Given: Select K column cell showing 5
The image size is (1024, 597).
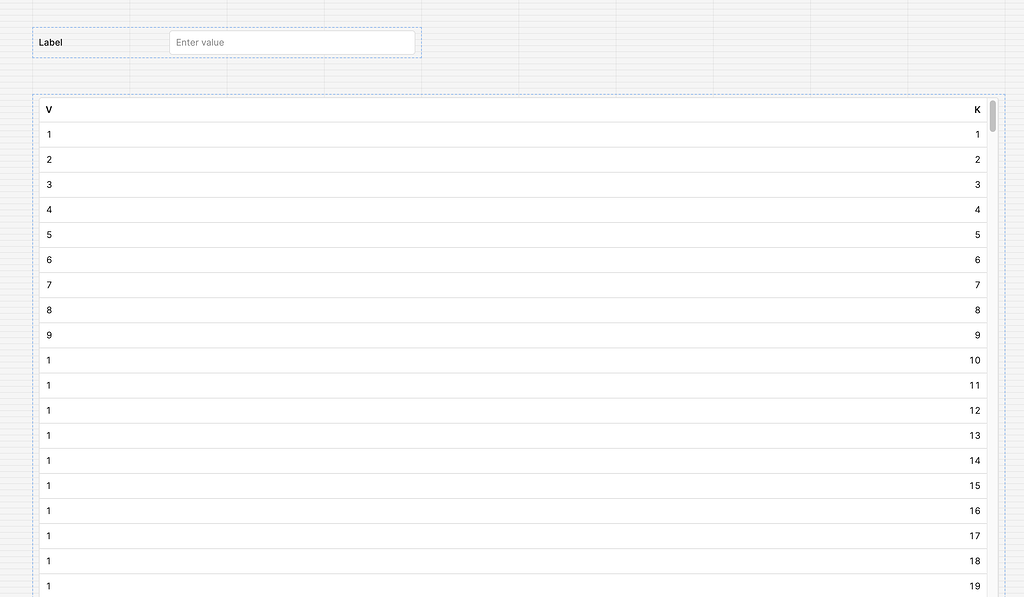Looking at the screenshot, I should click(x=978, y=234).
